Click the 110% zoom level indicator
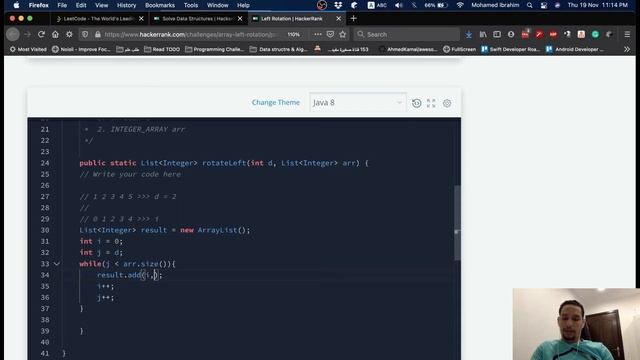 pos(293,35)
